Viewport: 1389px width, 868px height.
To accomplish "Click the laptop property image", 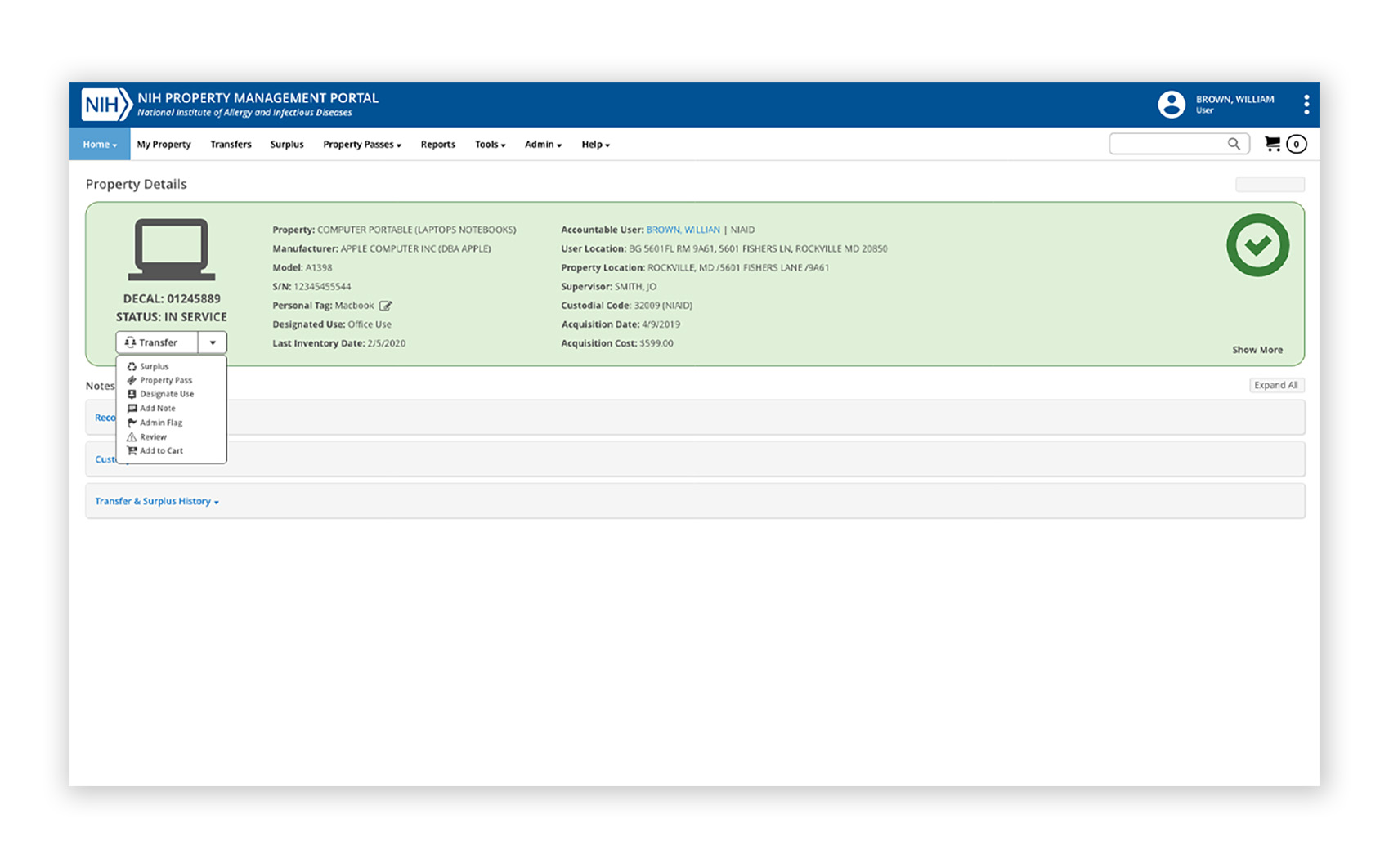I will coord(172,250).
